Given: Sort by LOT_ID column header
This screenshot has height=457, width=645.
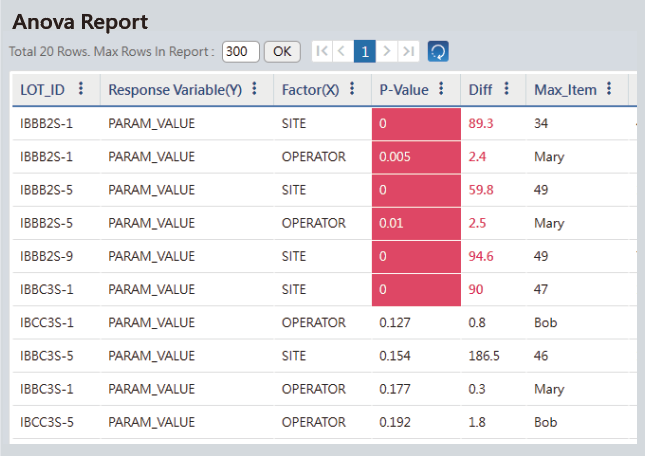Looking at the screenshot, I should tap(42, 90).
